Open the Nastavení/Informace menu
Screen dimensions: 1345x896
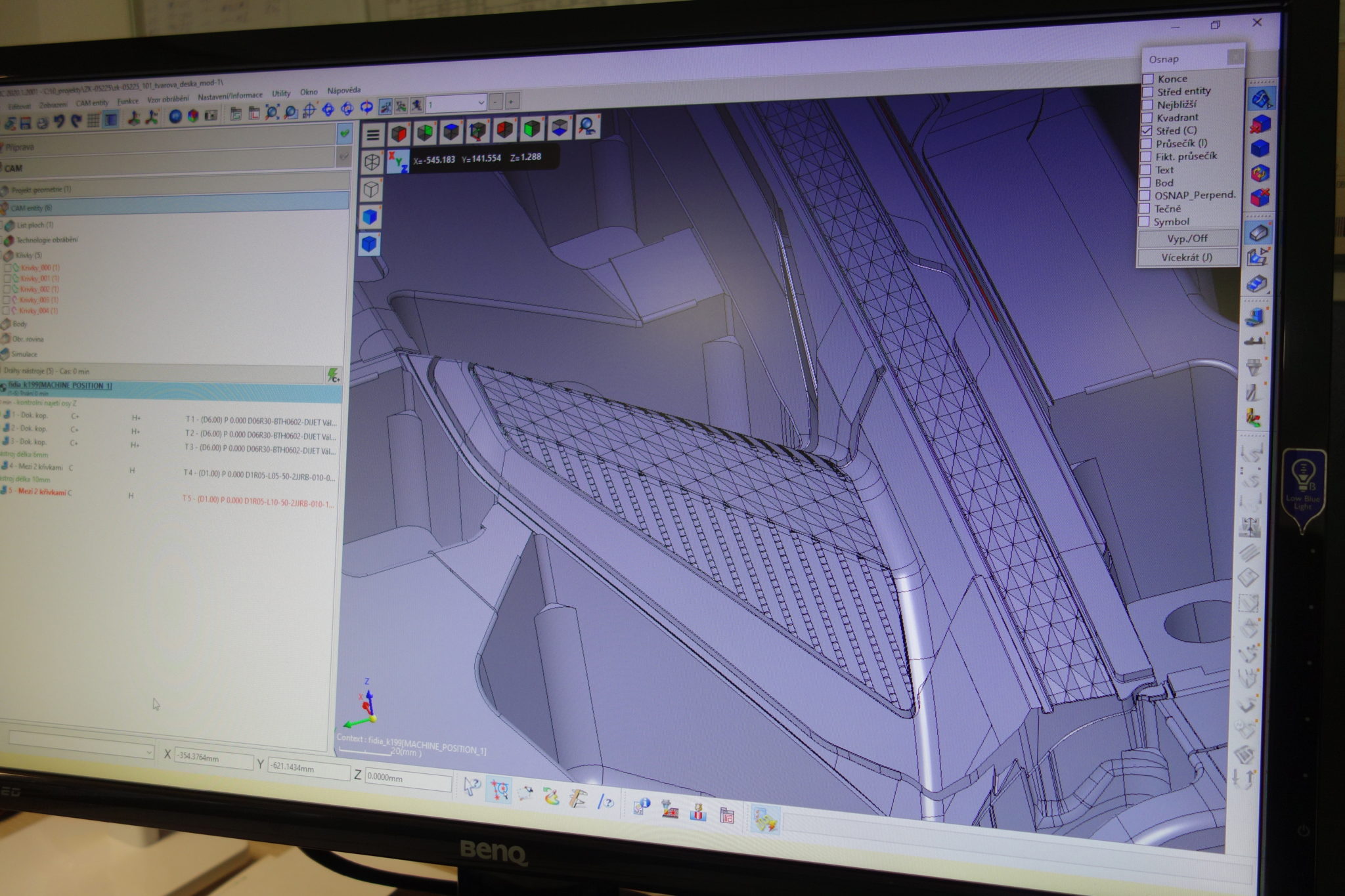click(230, 96)
